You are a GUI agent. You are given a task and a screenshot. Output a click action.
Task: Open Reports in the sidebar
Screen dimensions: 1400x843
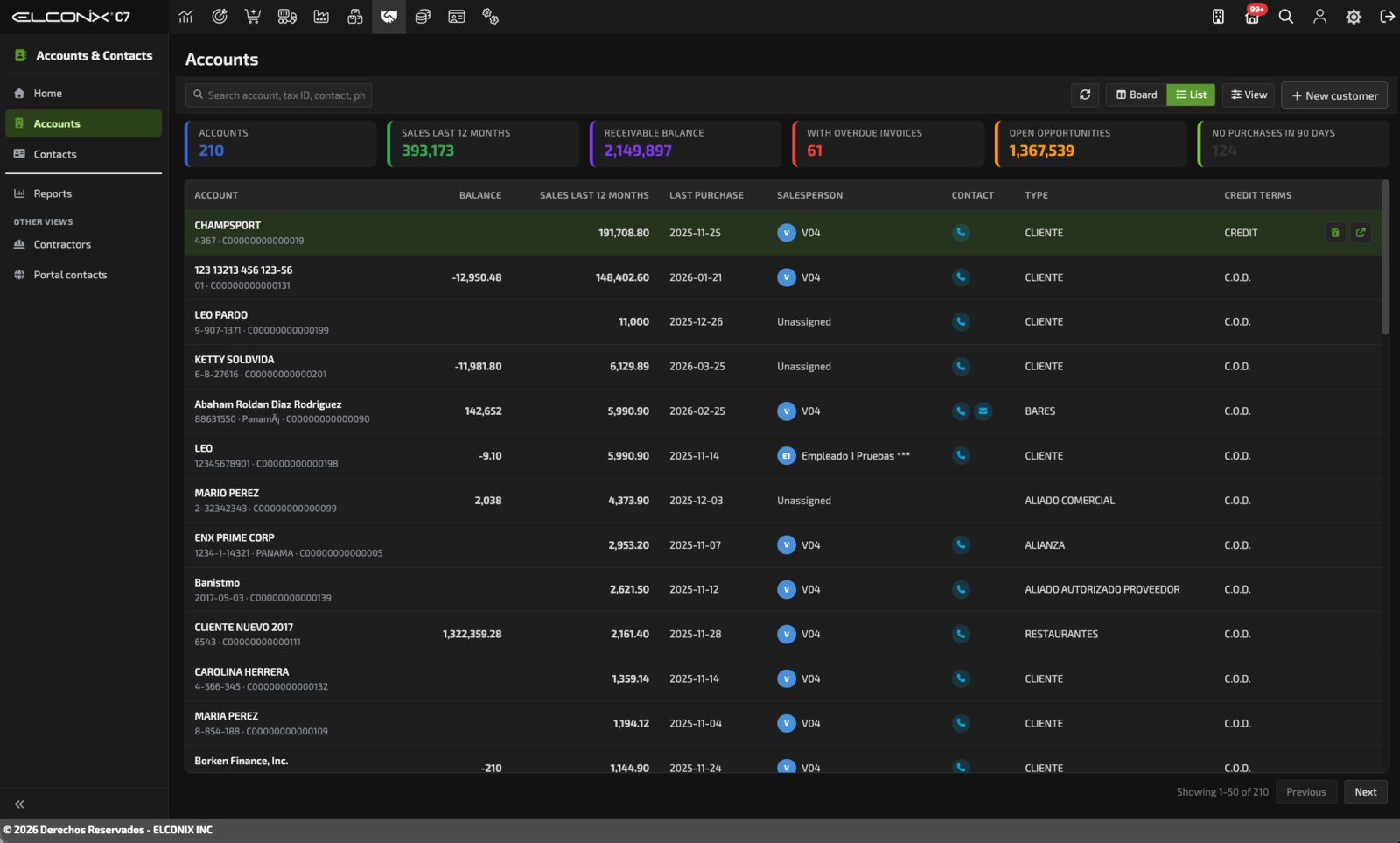point(84,193)
